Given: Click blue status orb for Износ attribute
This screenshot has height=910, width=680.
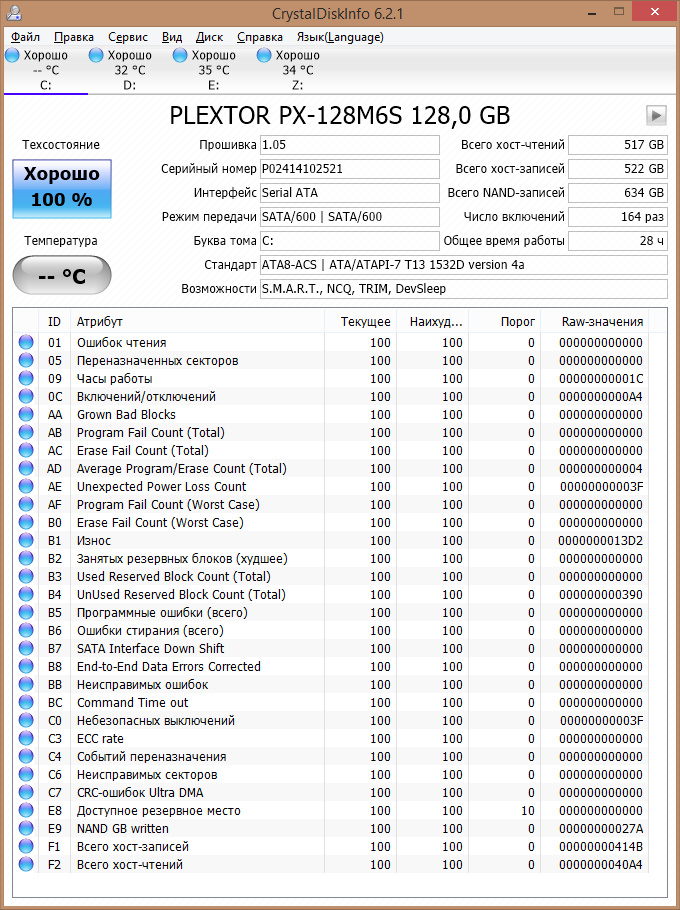Looking at the screenshot, I should pyautogui.click(x=26, y=540).
